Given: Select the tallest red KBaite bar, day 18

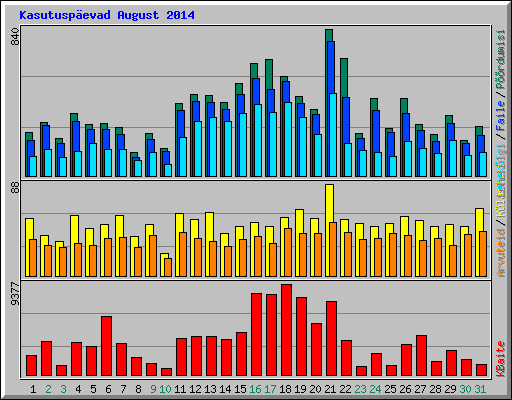Looking at the screenshot, I should pyautogui.click(x=286, y=330).
